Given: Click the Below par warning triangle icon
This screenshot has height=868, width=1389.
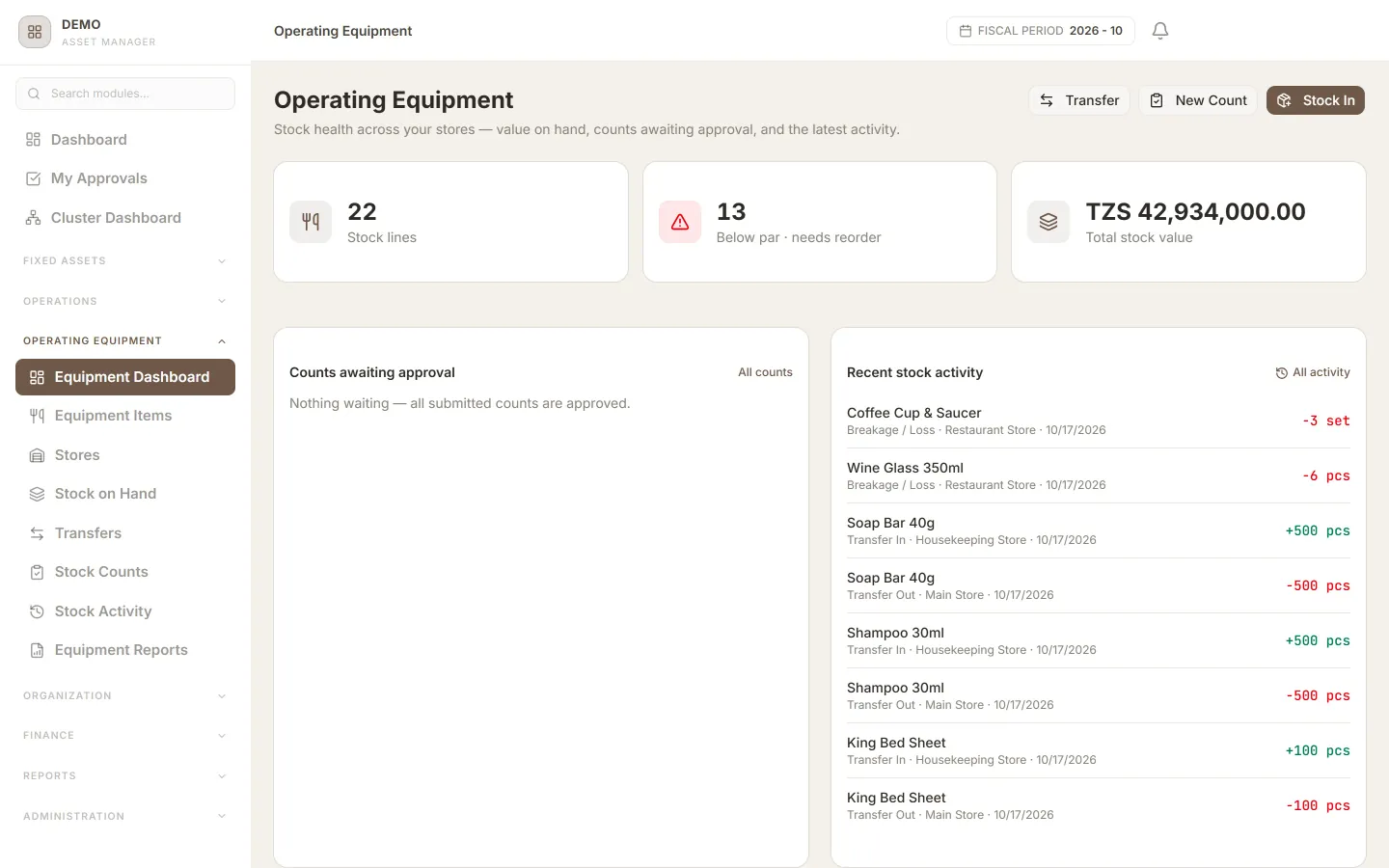Looking at the screenshot, I should click(x=680, y=222).
